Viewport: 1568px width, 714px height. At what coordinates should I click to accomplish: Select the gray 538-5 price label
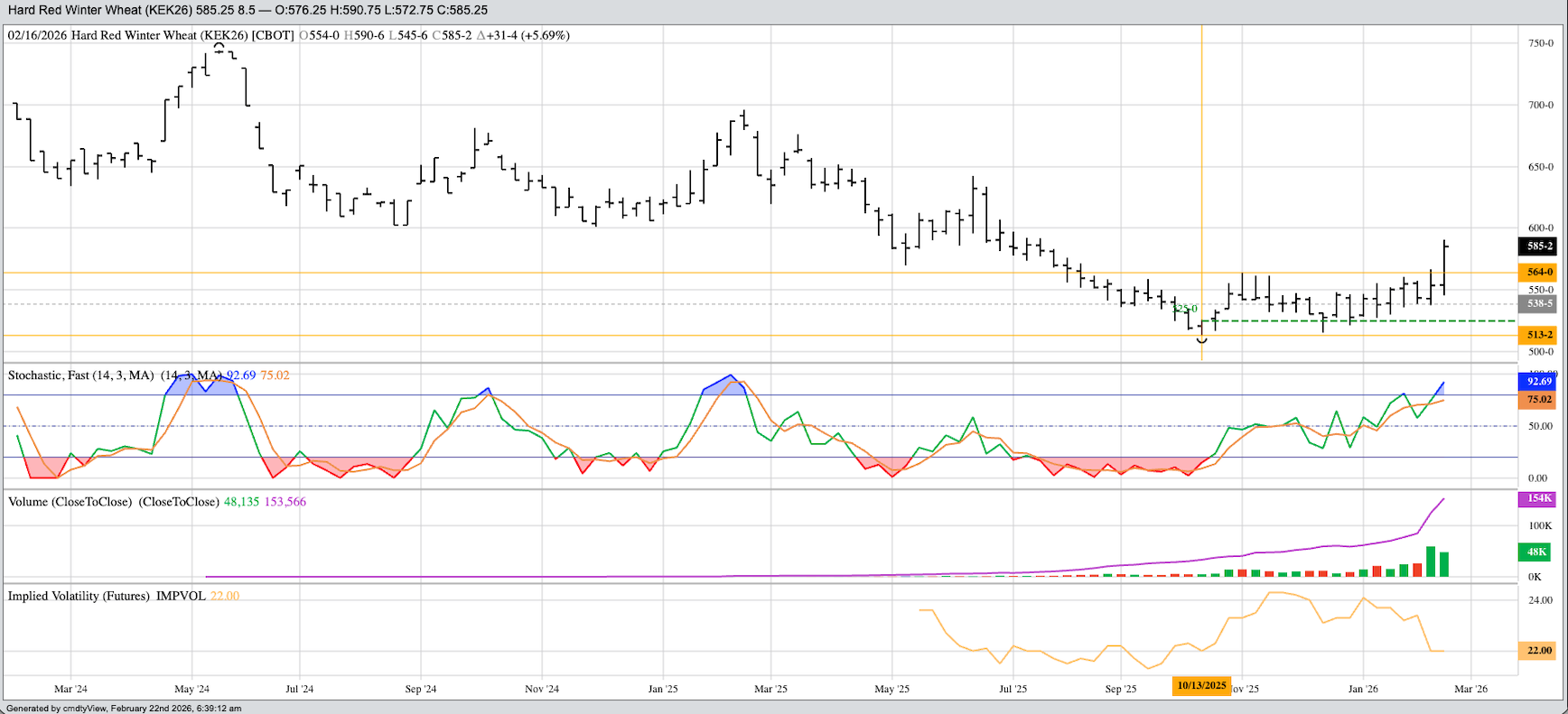(x=1539, y=304)
